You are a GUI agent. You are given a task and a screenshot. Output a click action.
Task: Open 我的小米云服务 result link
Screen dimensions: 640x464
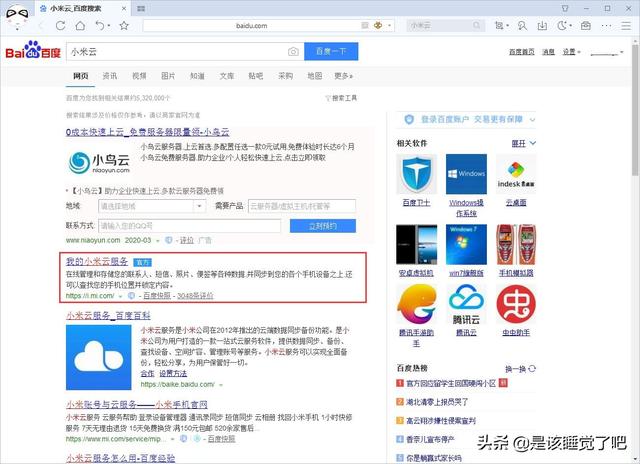(x=97, y=262)
